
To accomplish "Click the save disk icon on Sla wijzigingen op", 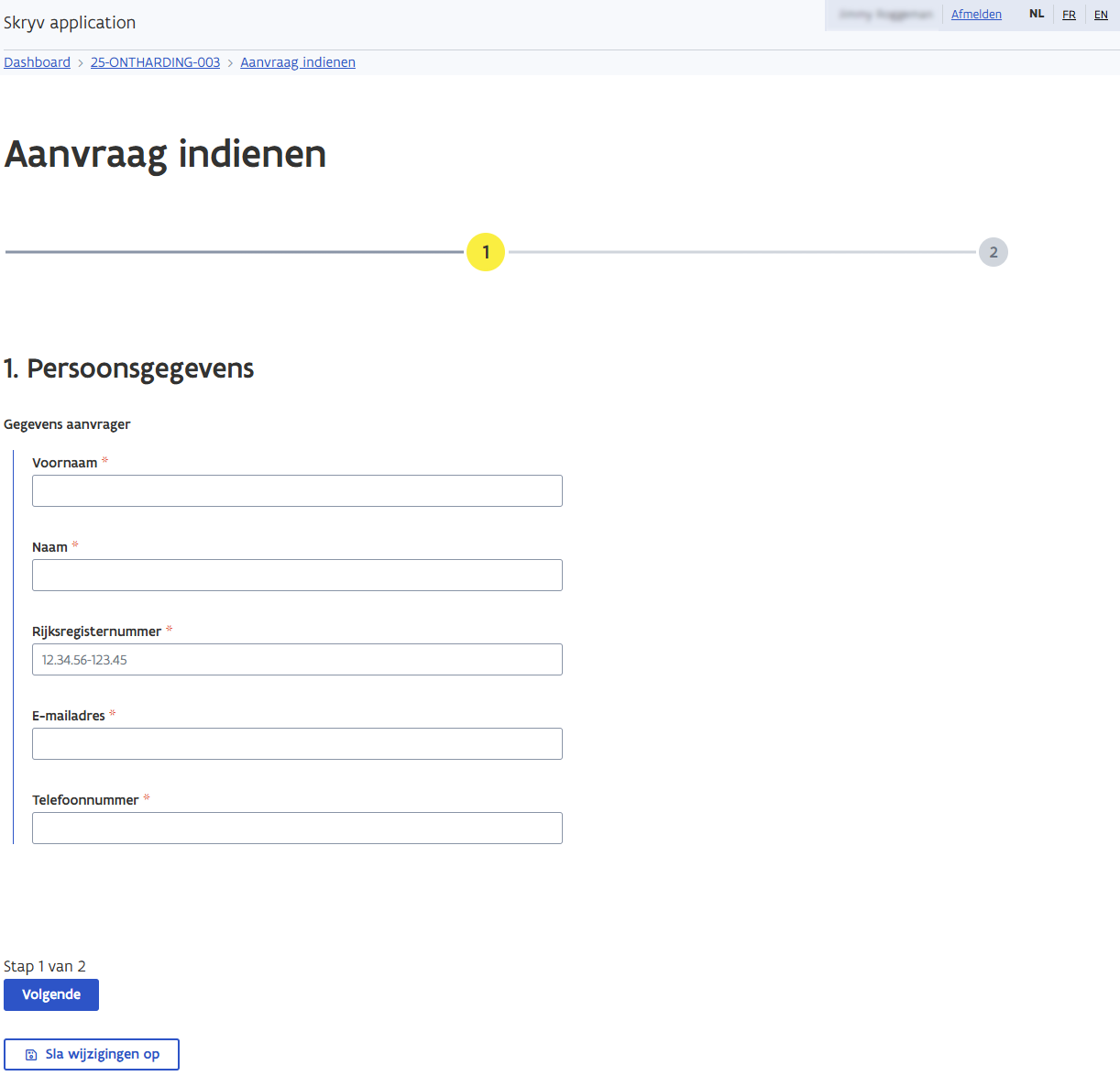I will (x=28, y=1053).
